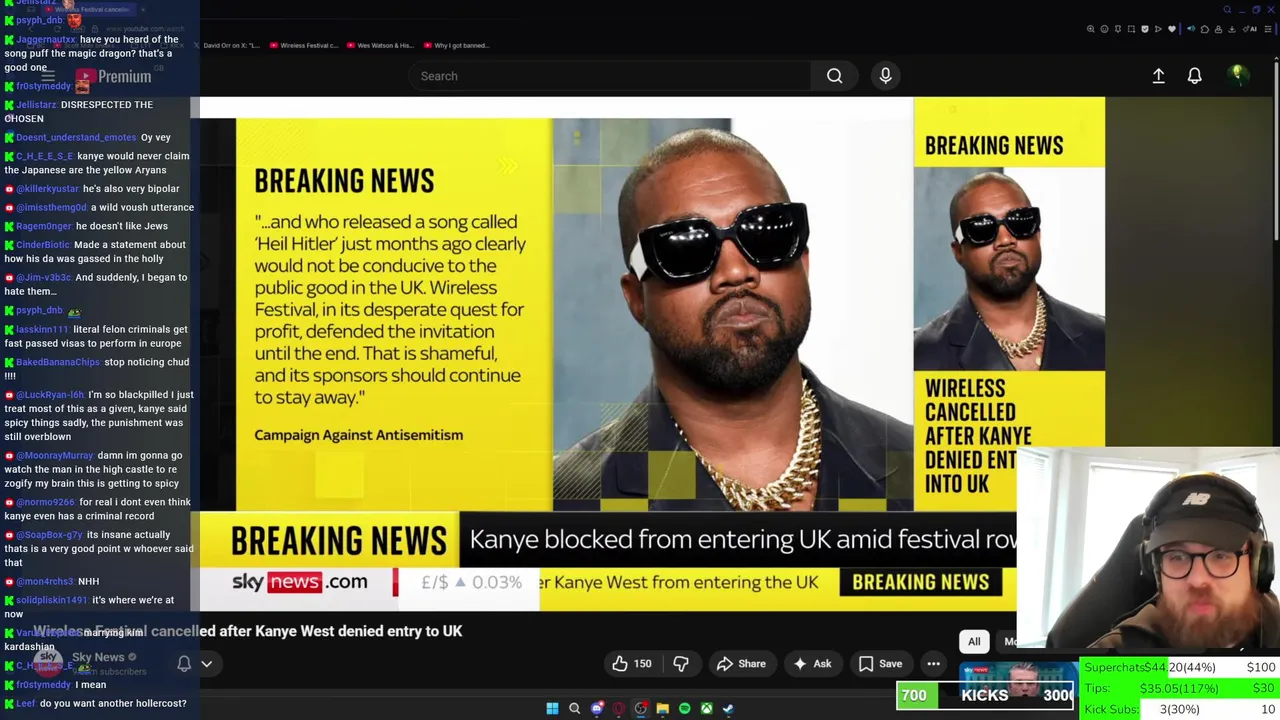Click the blue speaker tab-audio toolbar icon
Screen dimensions: 1280x720
1191,29
